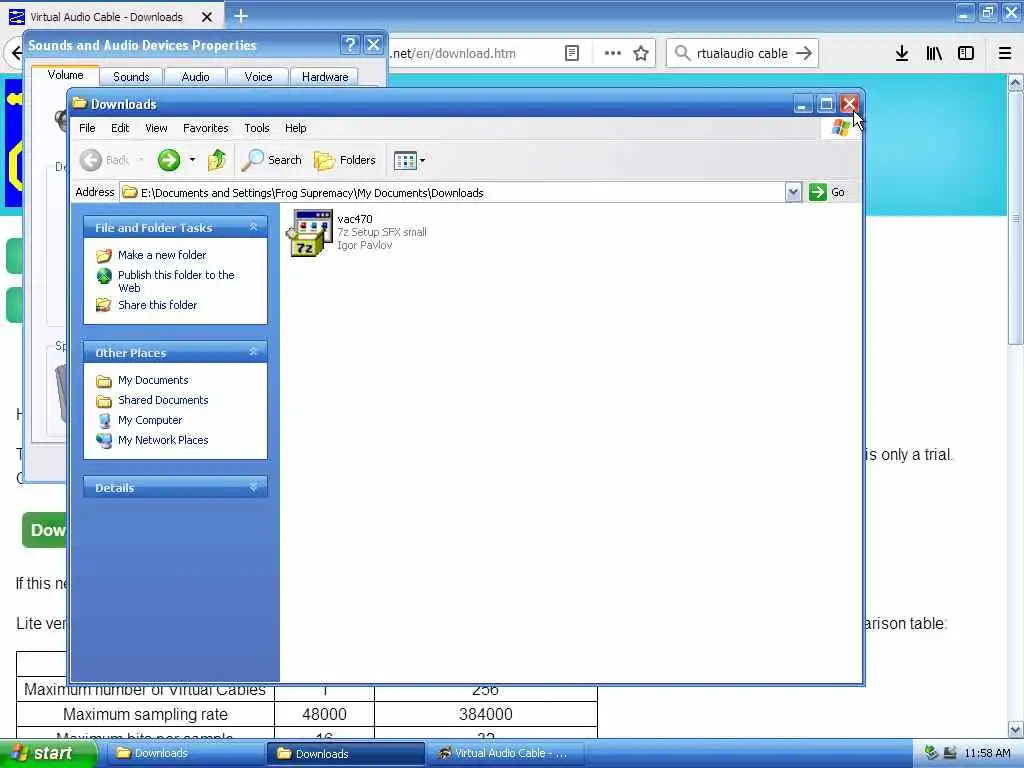Open new tab in Firefox

241,16
